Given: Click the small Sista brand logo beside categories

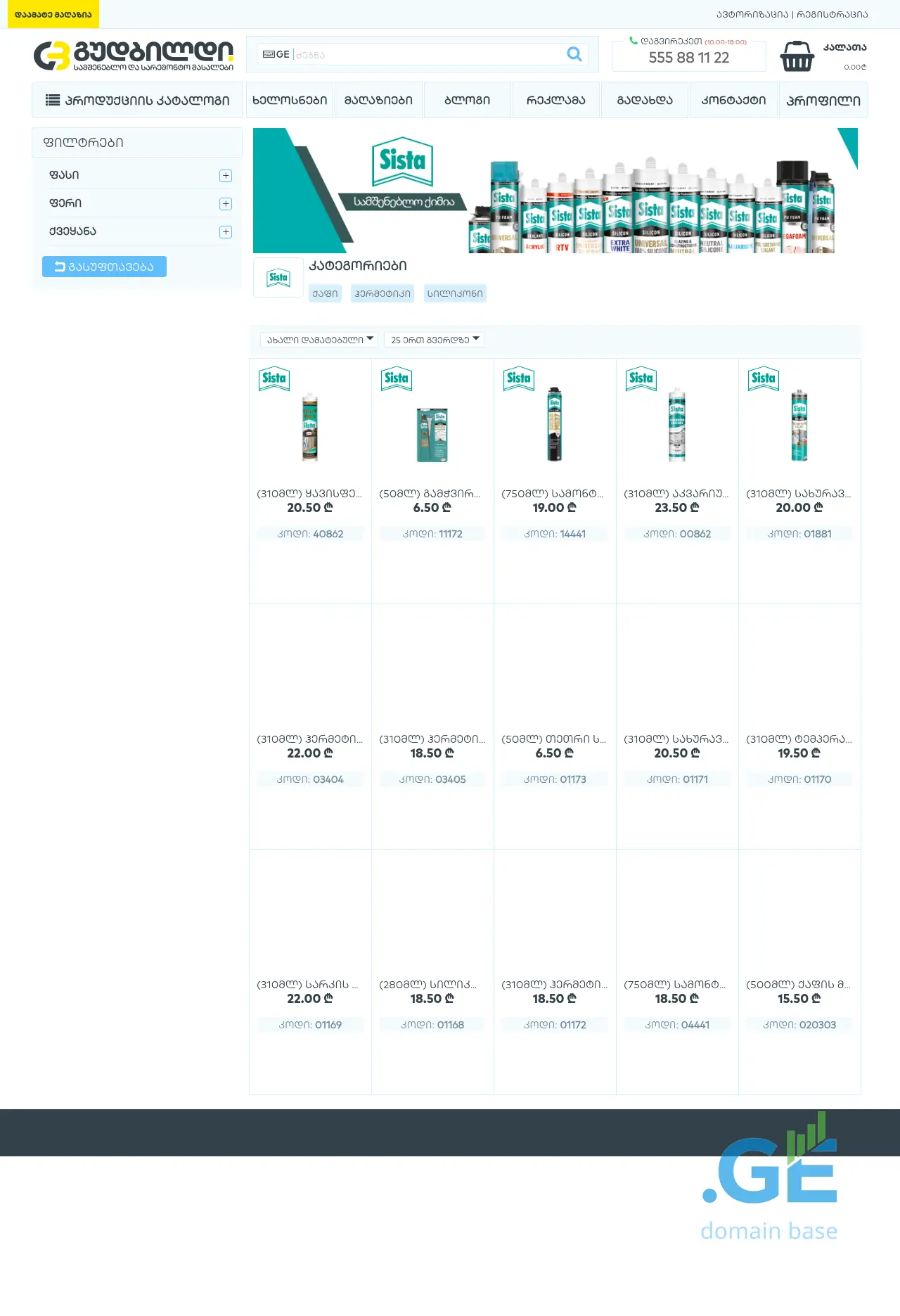Looking at the screenshot, I should pos(278,278).
